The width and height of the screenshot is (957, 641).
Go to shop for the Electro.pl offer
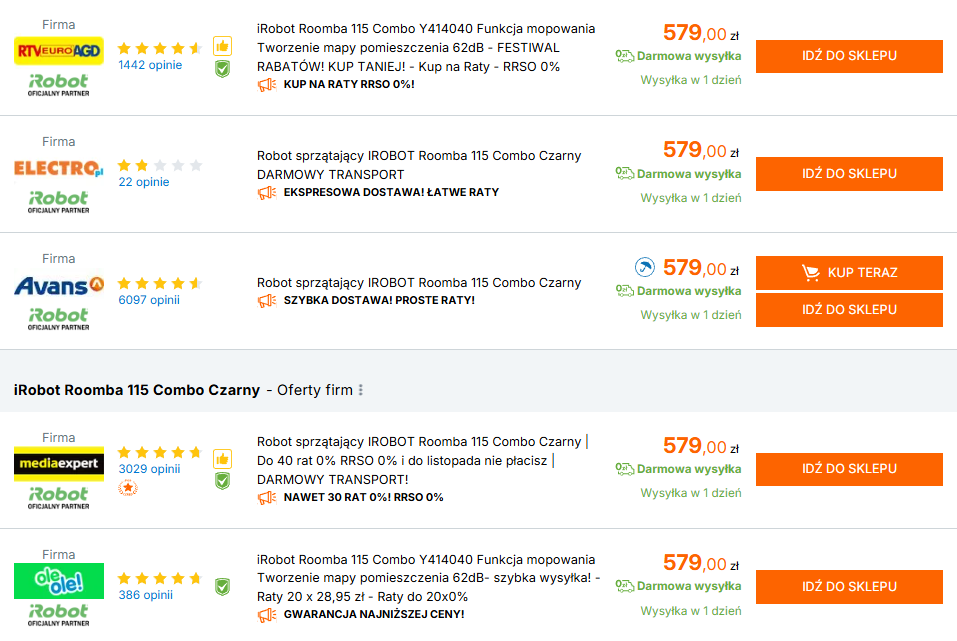pyautogui.click(x=849, y=174)
